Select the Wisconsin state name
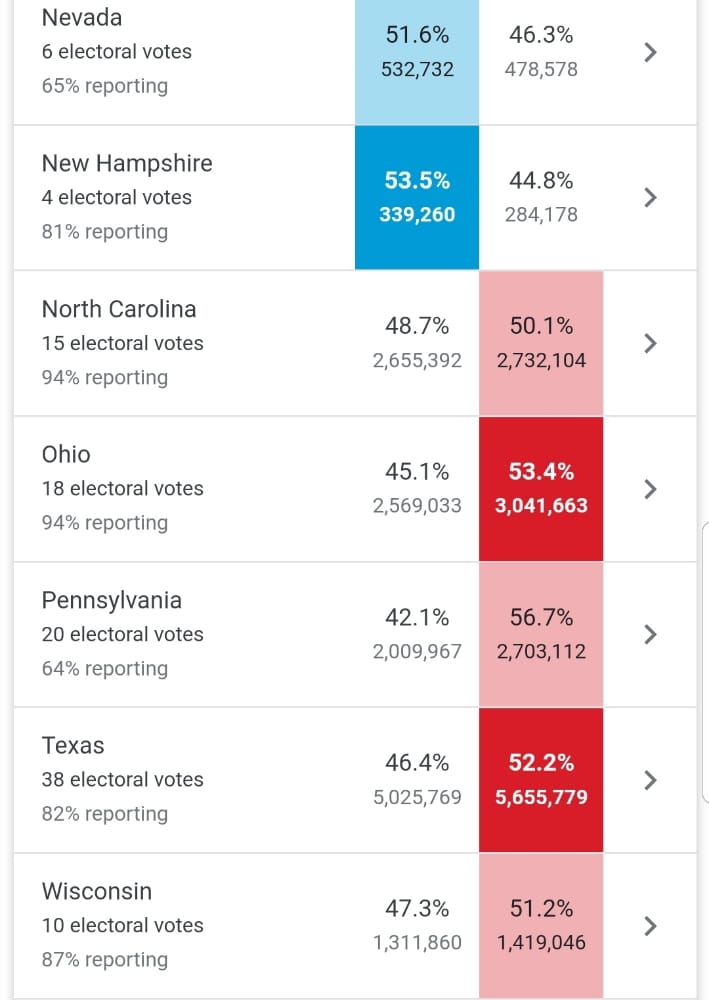 click(97, 891)
